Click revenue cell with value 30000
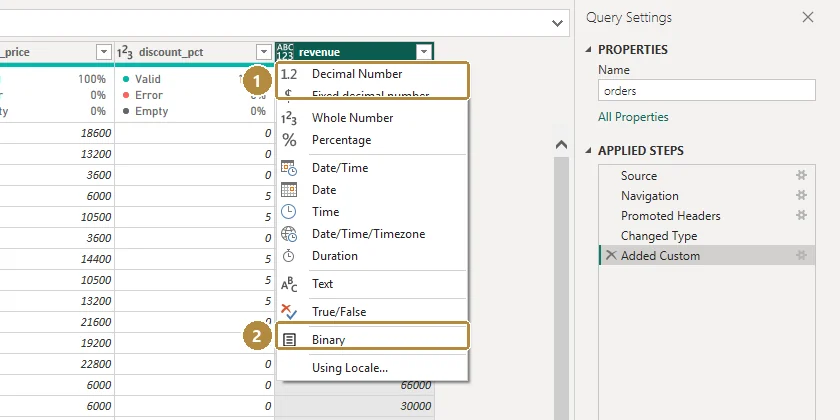 pos(355,406)
